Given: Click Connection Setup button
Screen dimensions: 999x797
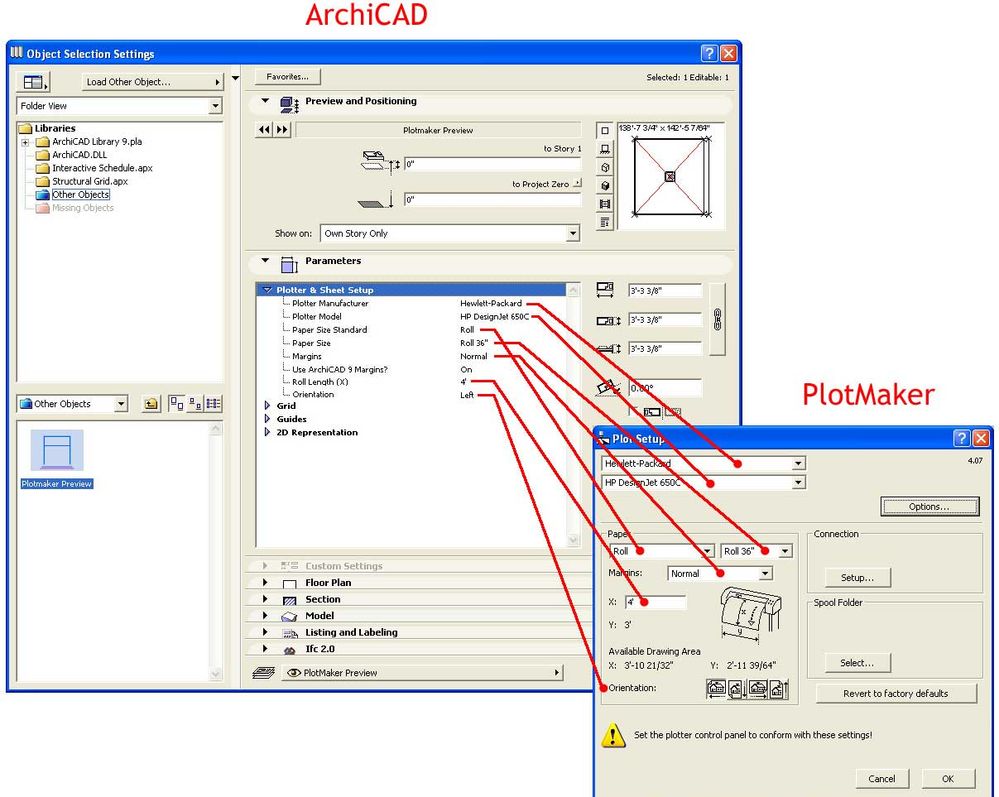Looking at the screenshot, I should click(x=857, y=578).
